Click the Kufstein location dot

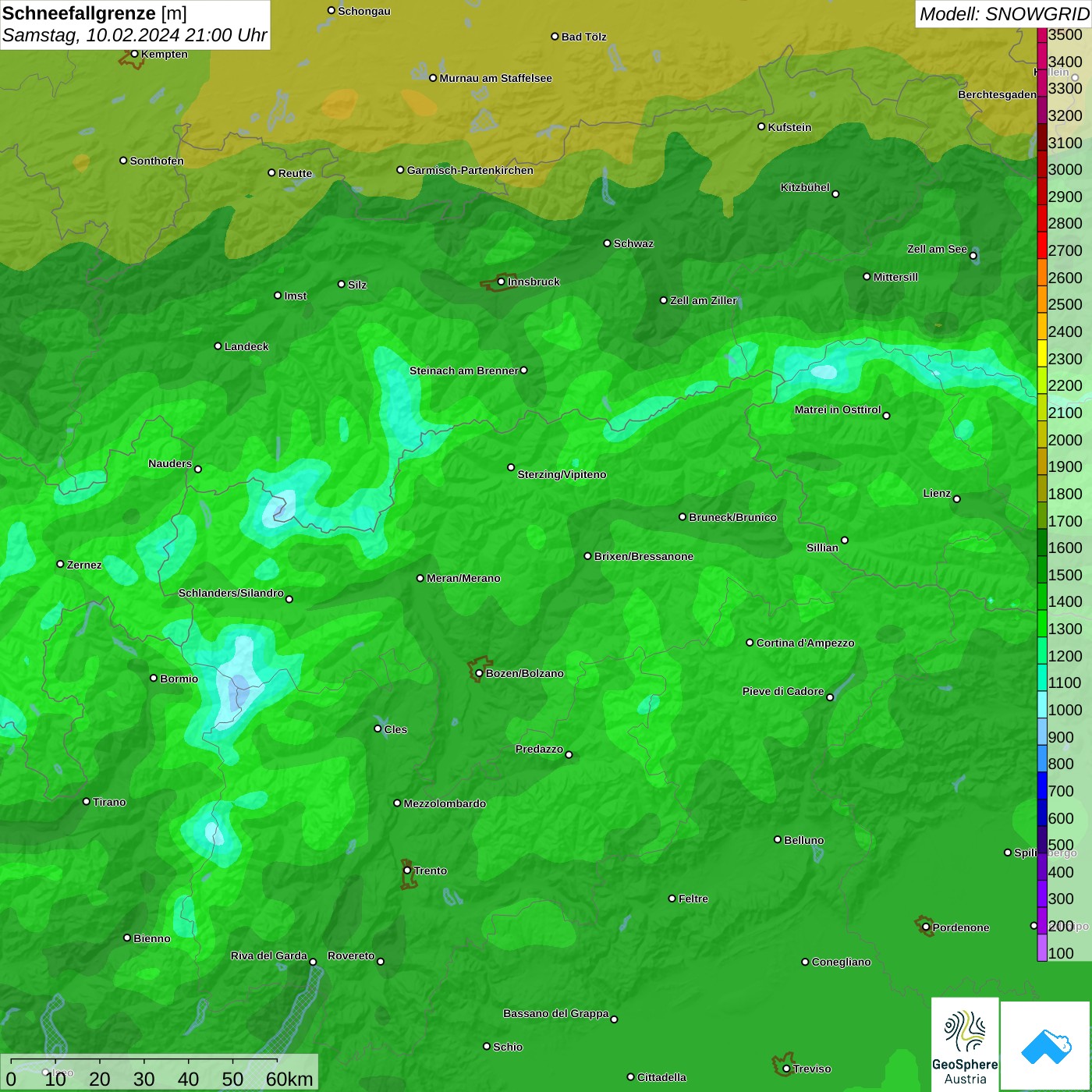pyautogui.click(x=761, y=126)
